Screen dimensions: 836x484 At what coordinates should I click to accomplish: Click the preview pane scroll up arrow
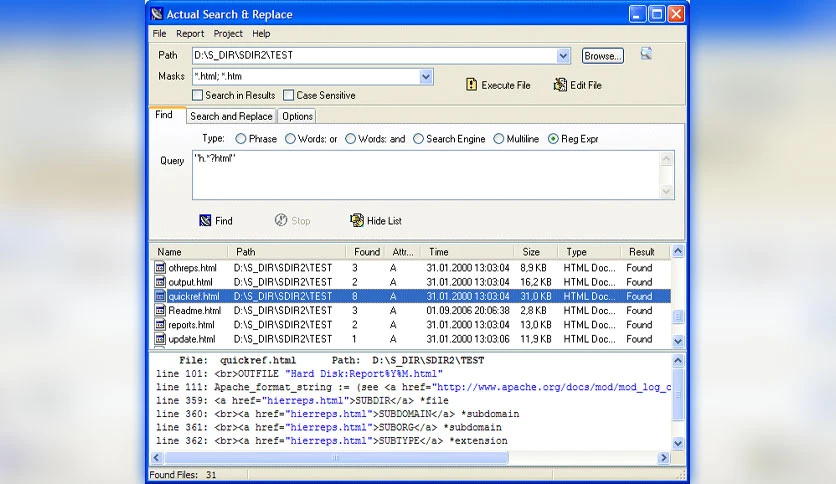tap(678, 361)
